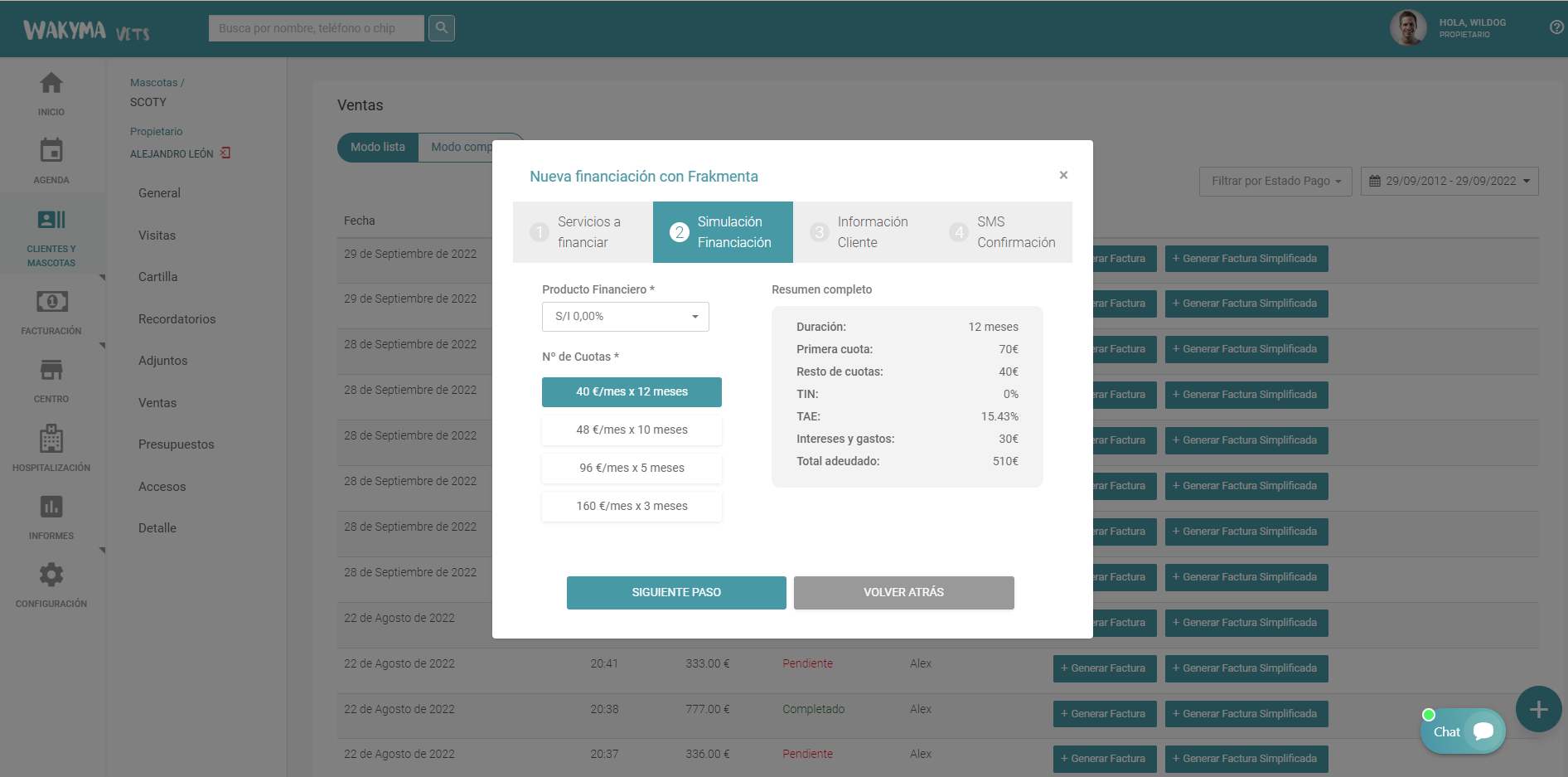This screenshot has height=777, width=1568.
Task: Close the Frakmenta financing dialog
Action: (x=1063, y=175)
